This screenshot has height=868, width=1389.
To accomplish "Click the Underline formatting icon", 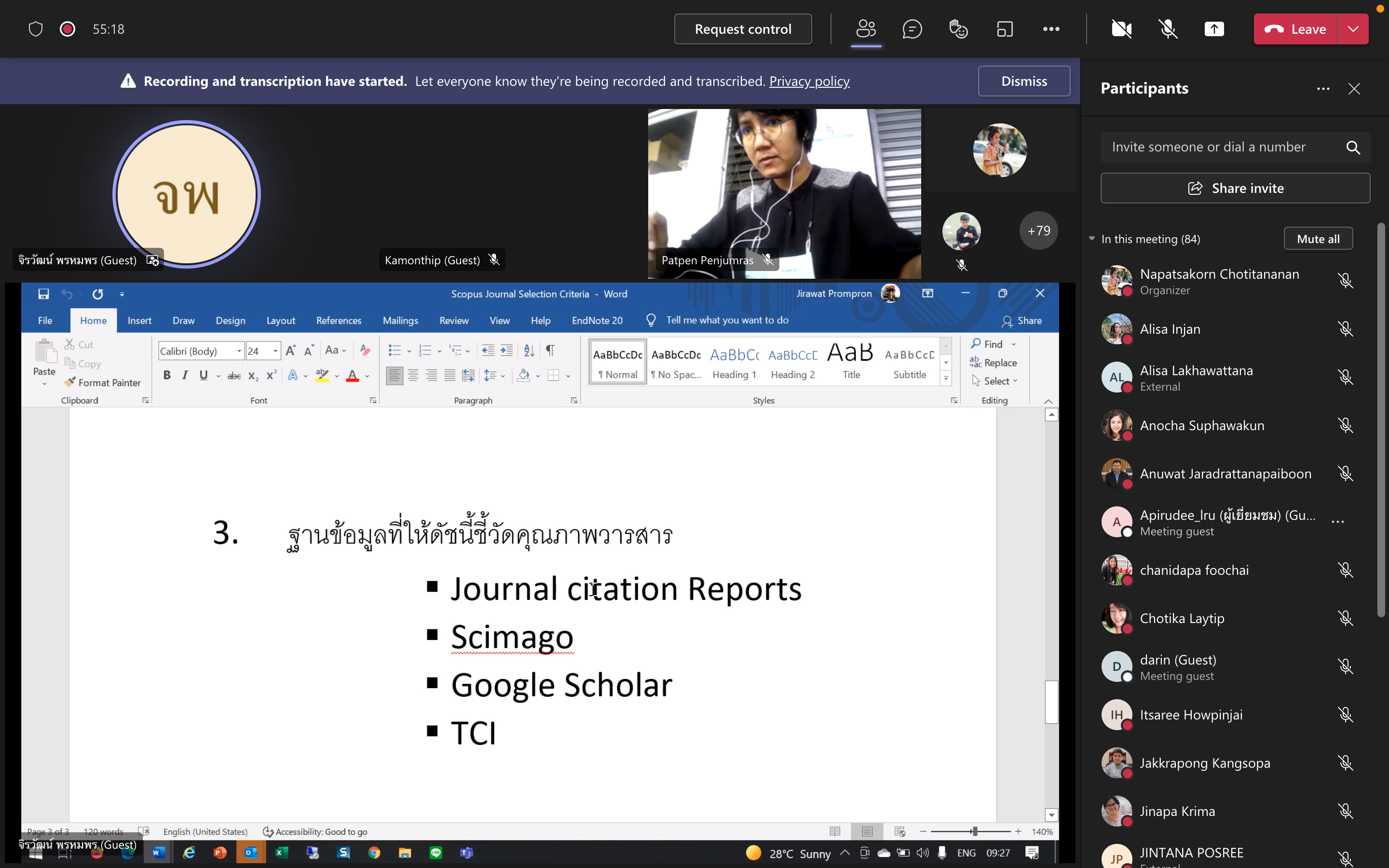I will 203,376.
